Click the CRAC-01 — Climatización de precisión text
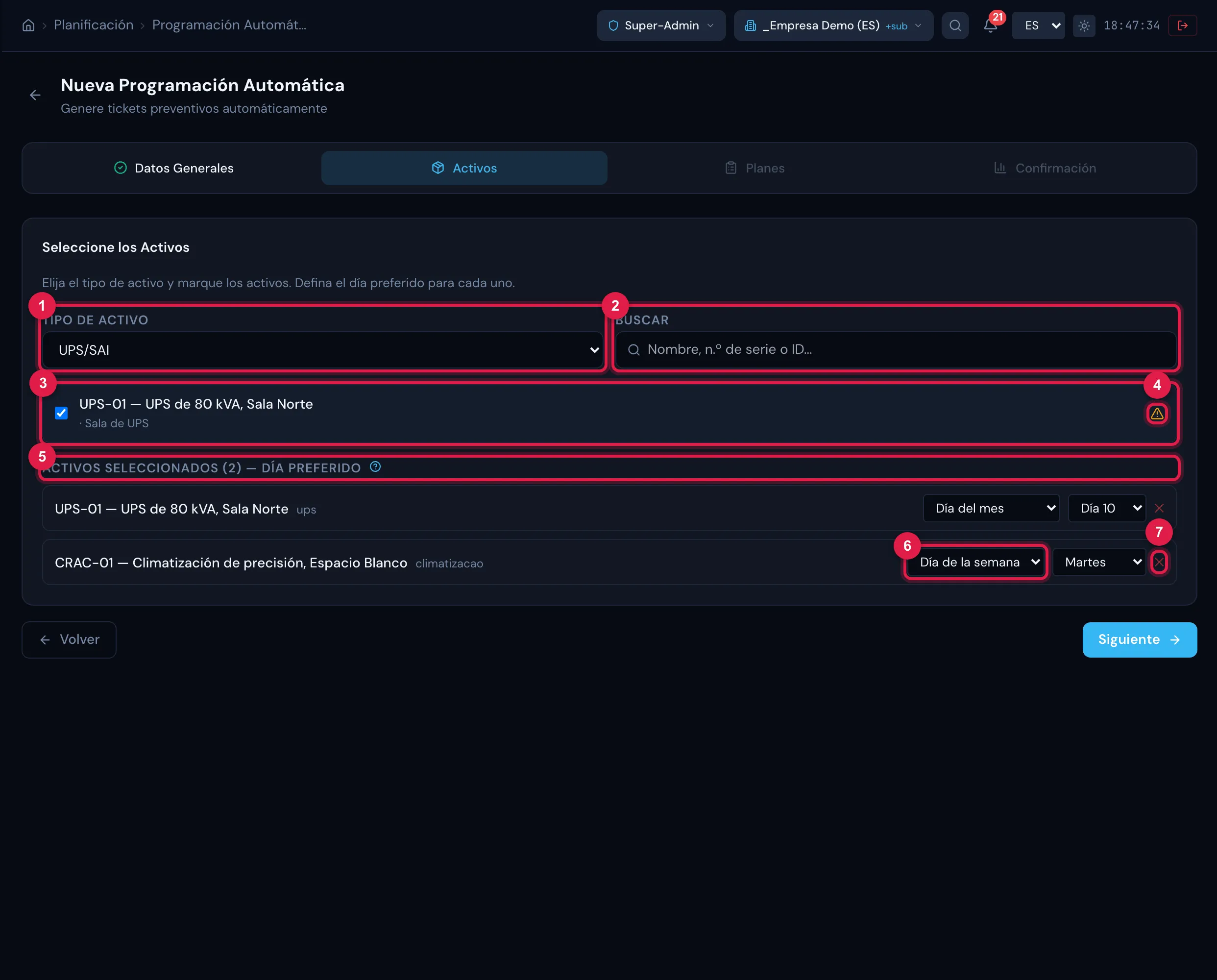The width and height of the screenshot is (1217, 980). [x=231, y=563]
